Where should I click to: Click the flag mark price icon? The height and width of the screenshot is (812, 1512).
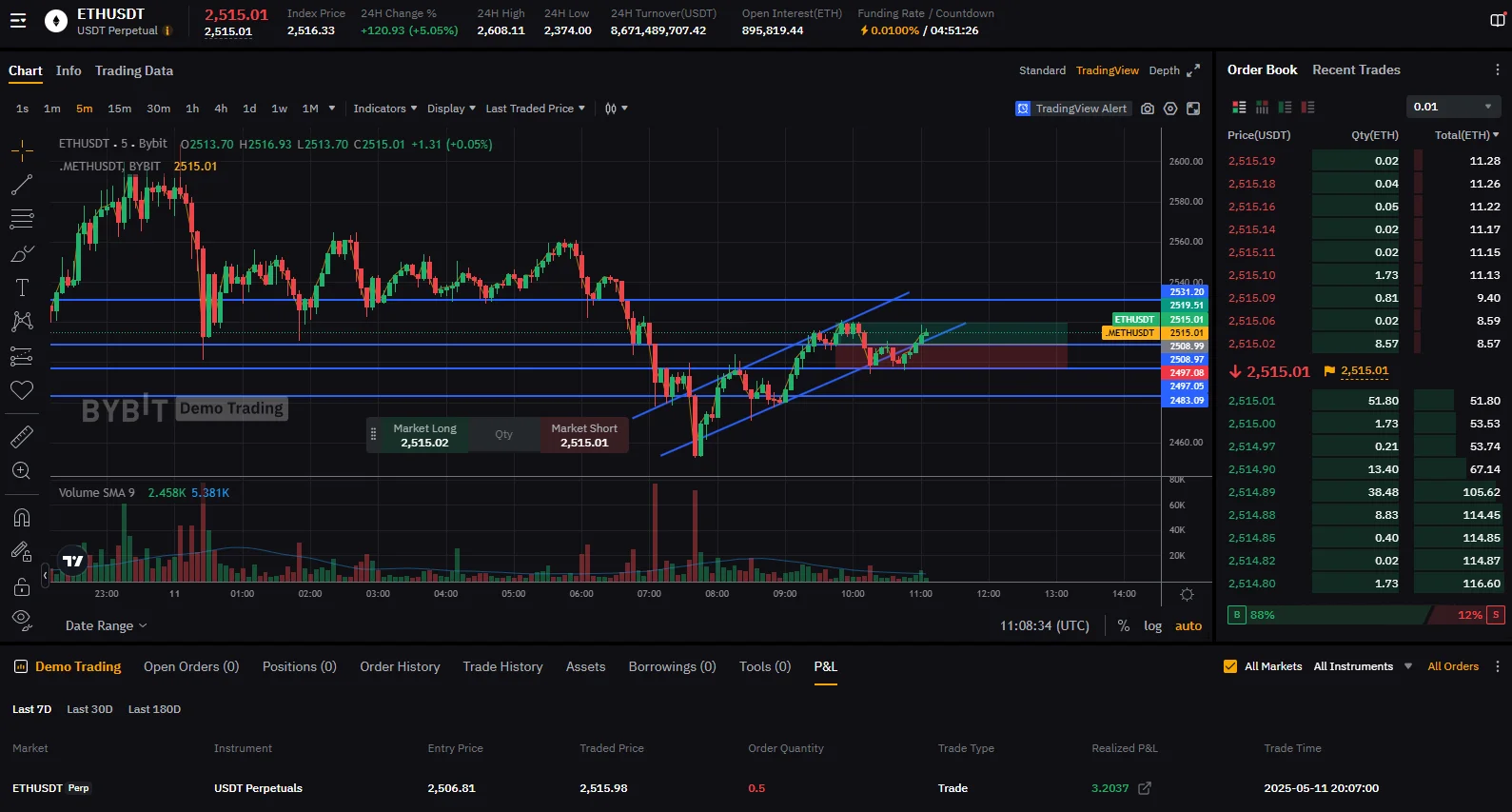coord(1329,371)
